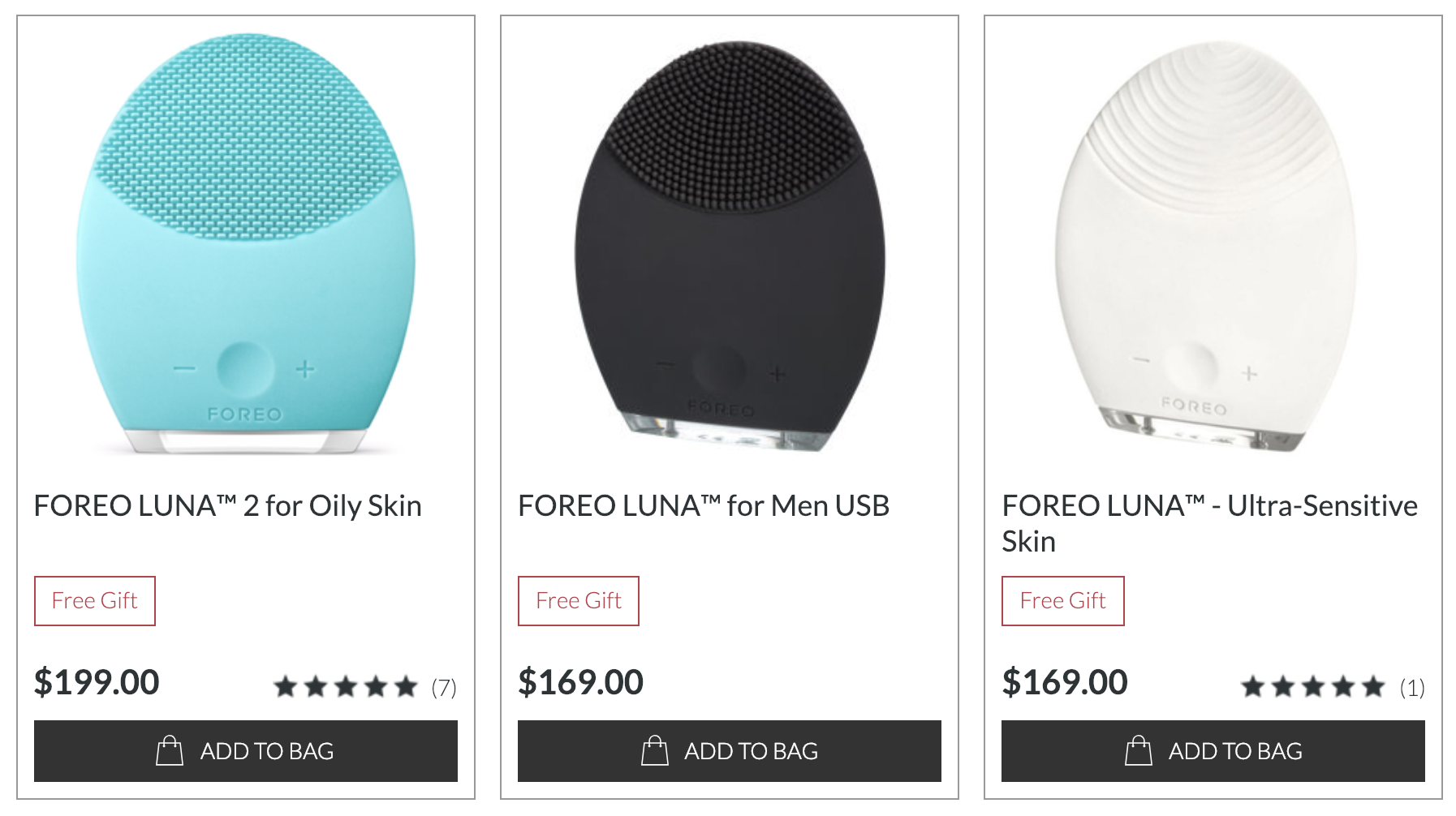Viewport: 1456px width, 816px height.
Task: Click Free Gift badge under Ultra-Sensitive product
Action: (x=1063, y=601)
